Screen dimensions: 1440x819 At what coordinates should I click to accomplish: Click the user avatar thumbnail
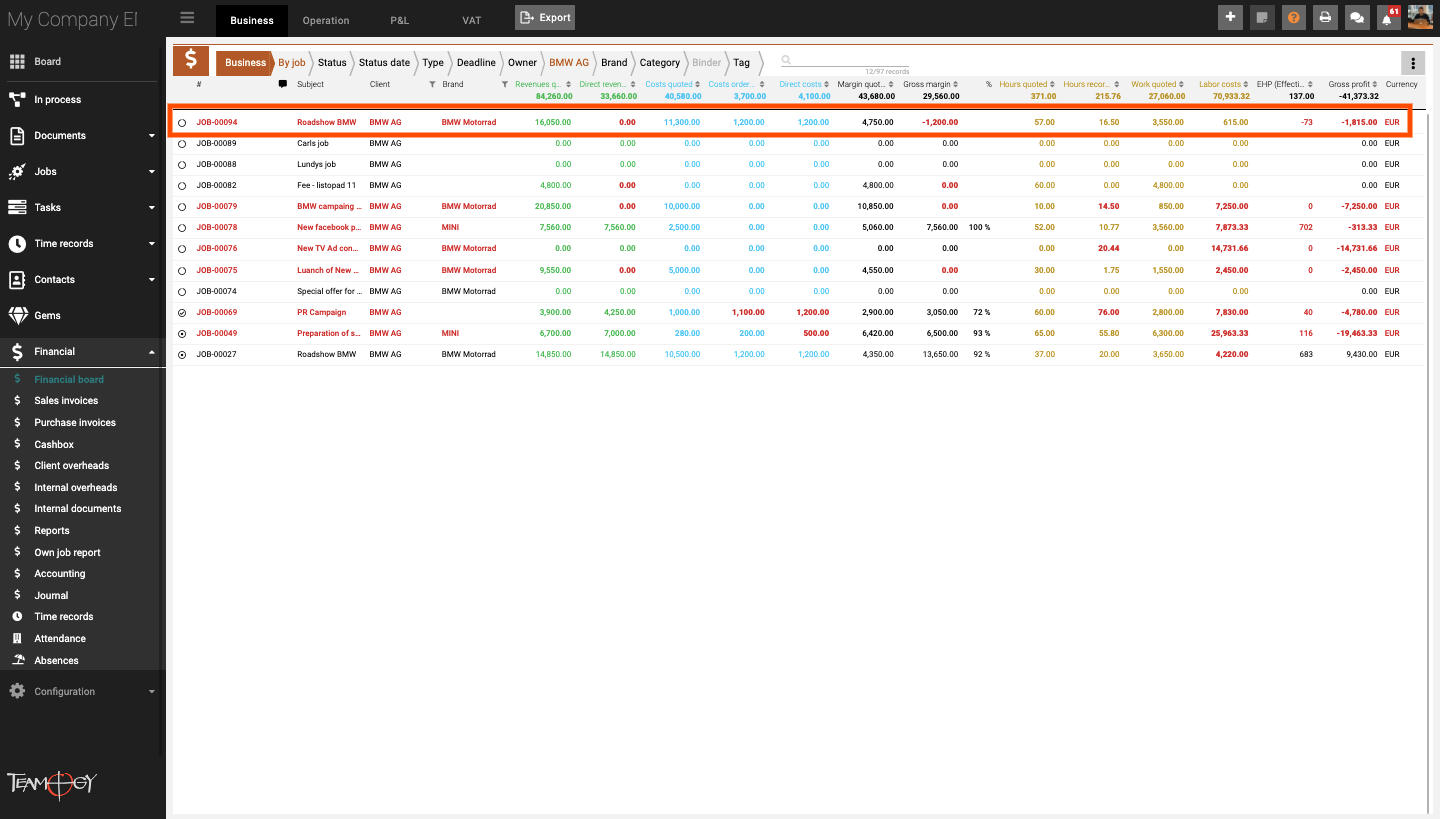pos(1420,17)
